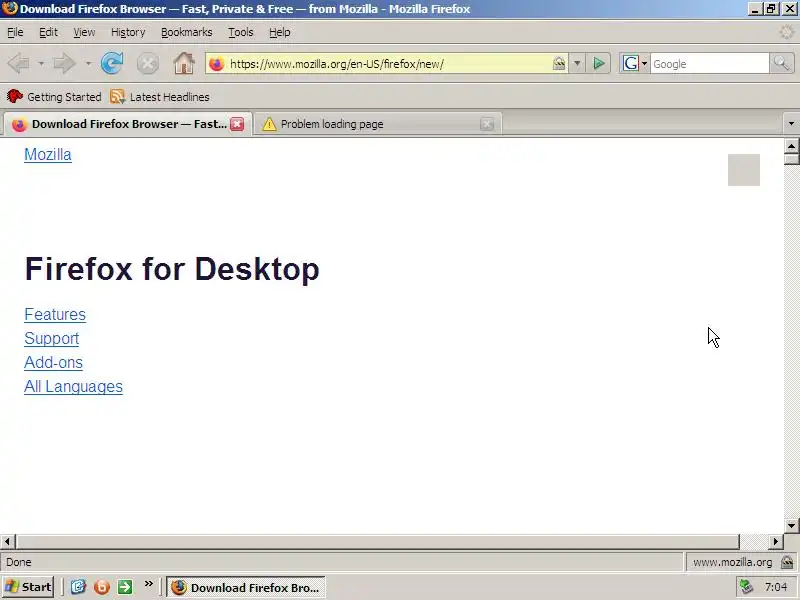Open the forward history dropdown arrow
Screen dimensions: 800x600
point(88,64)
